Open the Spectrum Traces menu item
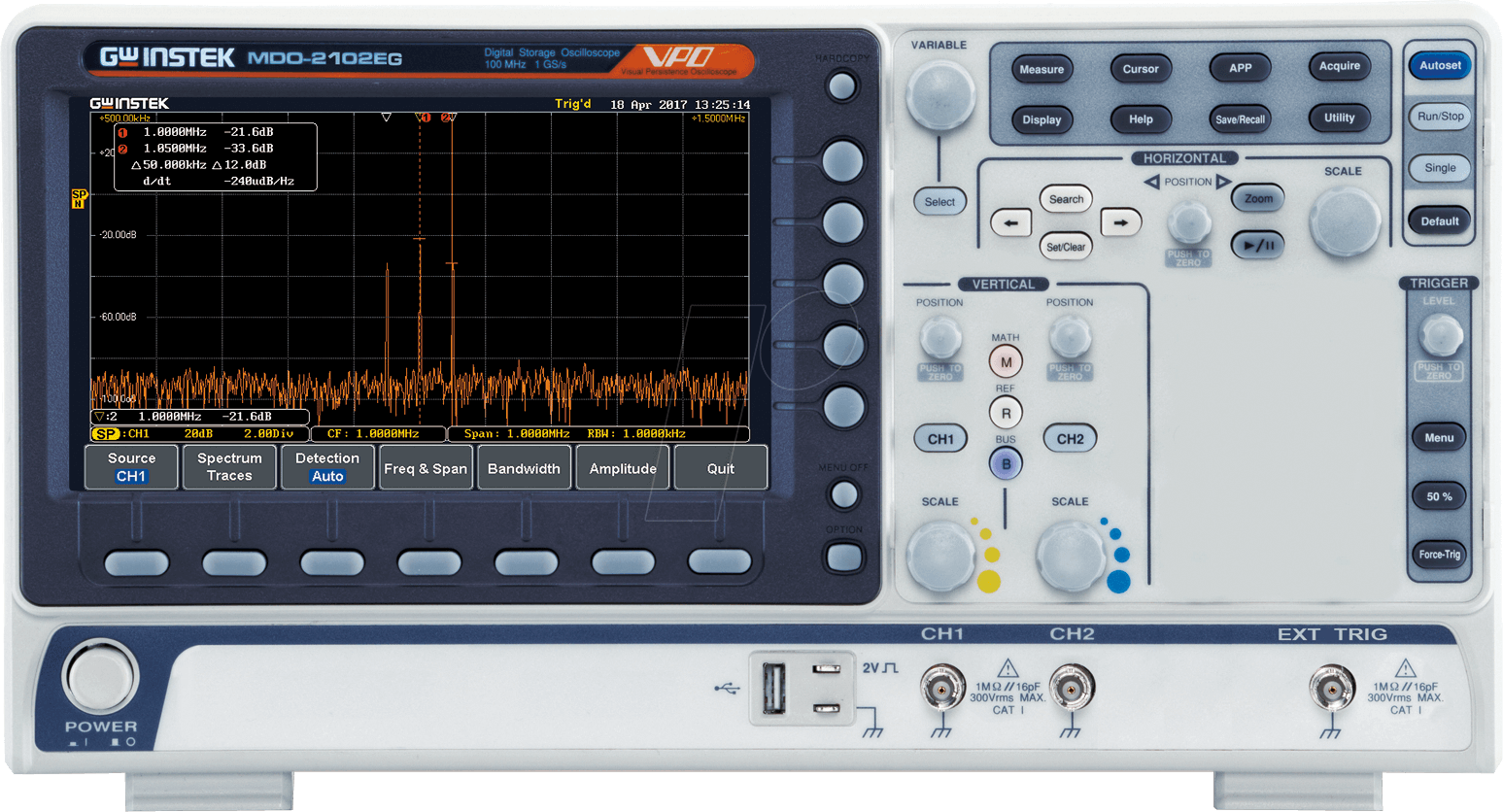Image resolution: width=1503 pixels, height=812 pixels. click(229, 467)
